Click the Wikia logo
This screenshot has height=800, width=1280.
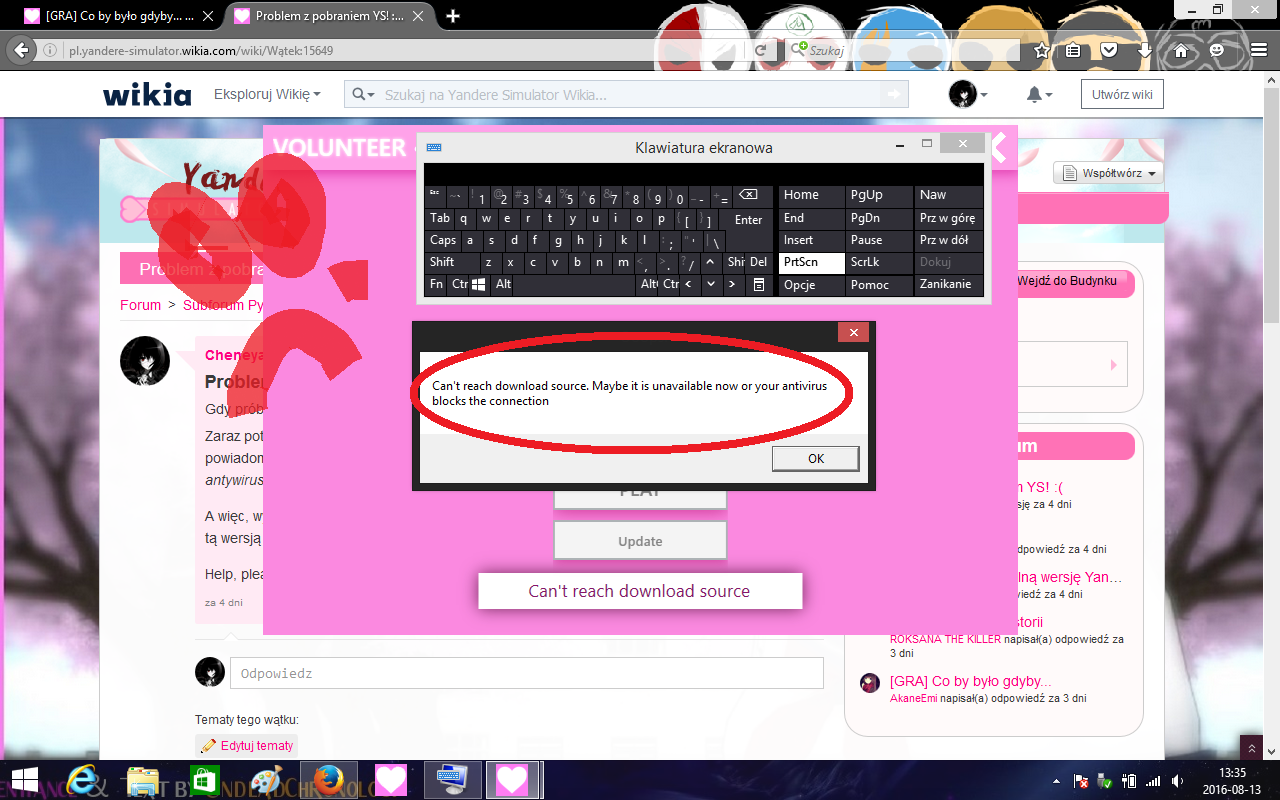(147, 95)
